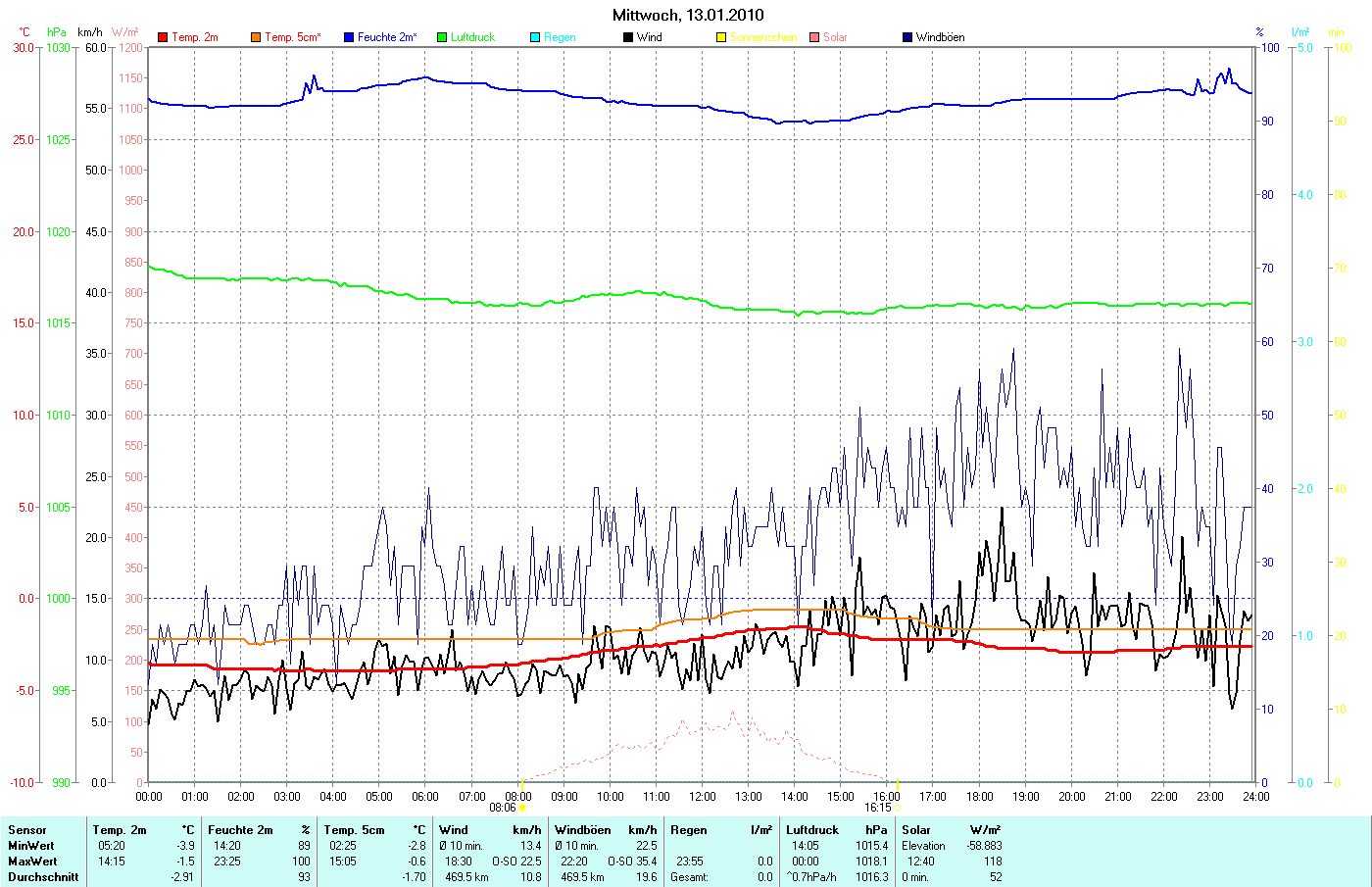The image size is (1372, 887).
Task: Click the orange Temp. 5cm legend swatch
Action: 256,37
